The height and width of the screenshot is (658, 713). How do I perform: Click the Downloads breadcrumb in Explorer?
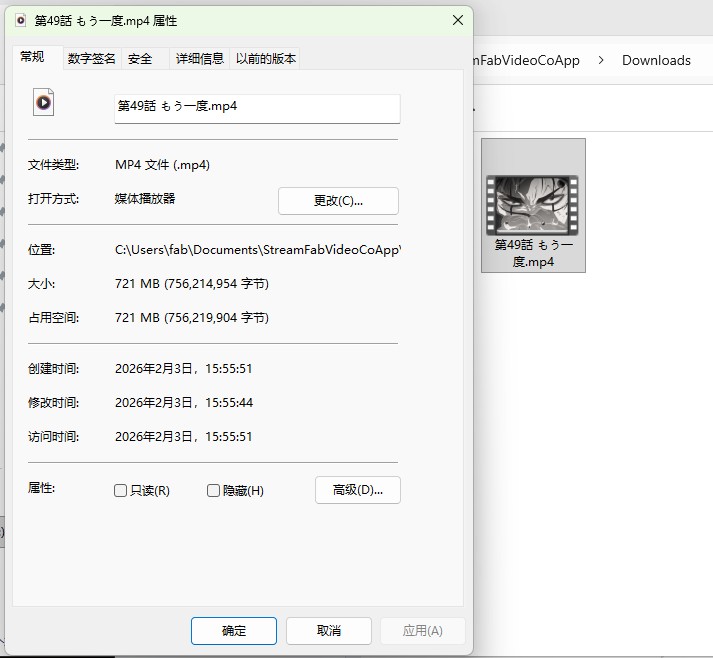656,60
